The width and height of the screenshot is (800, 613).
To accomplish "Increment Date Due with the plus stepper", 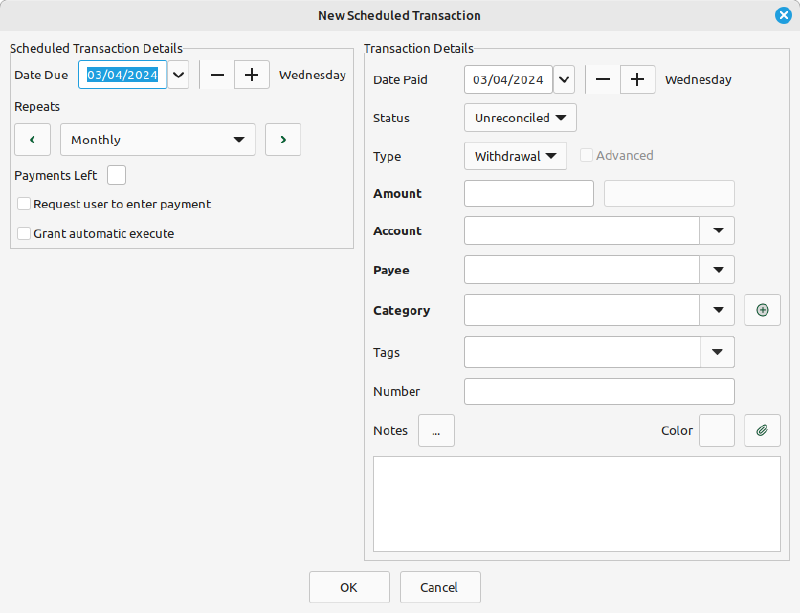I will 251,74.
